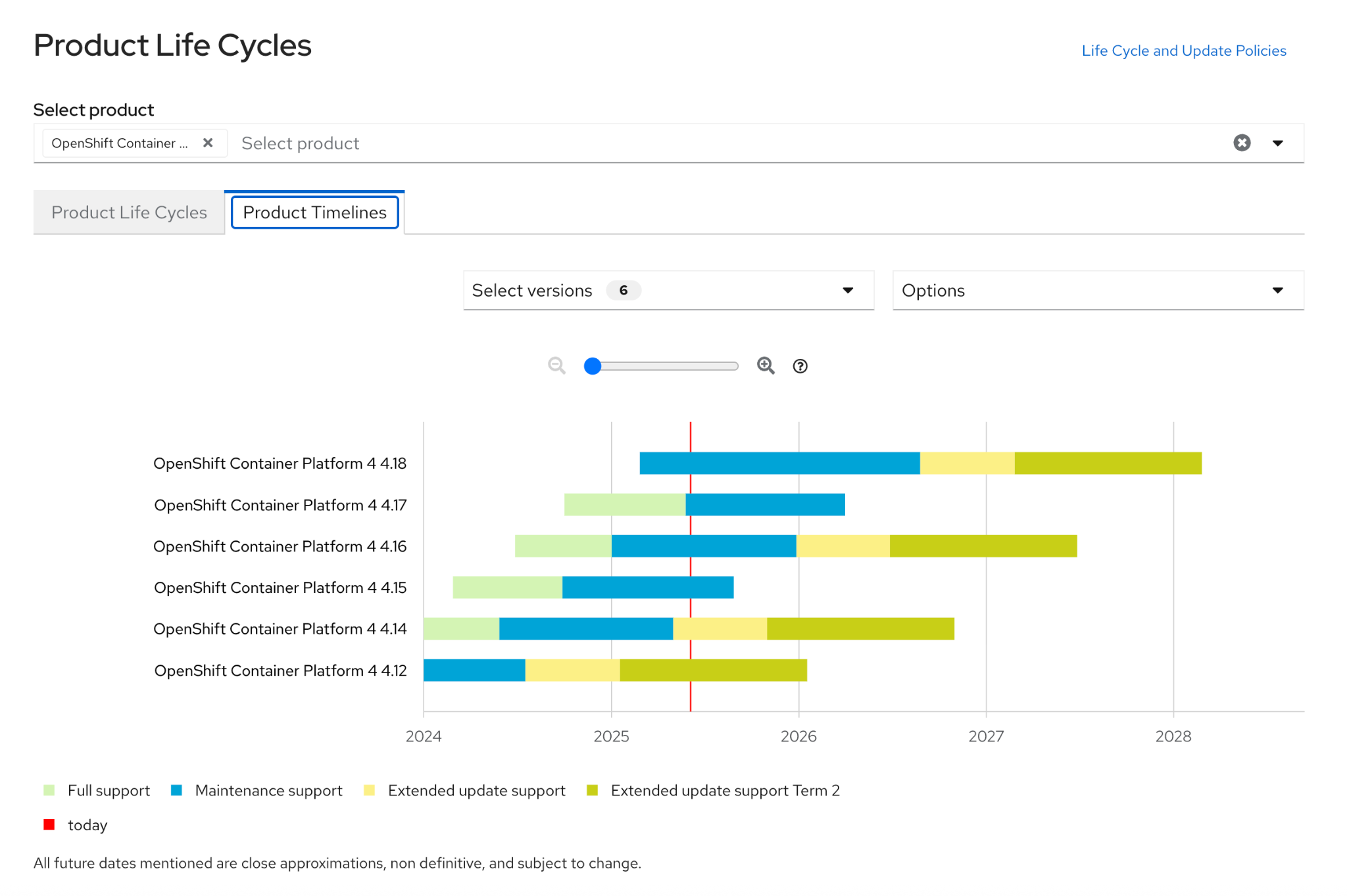The image size is (1347, 896).
Task: Open the zoom help question mark icon
Action: pyautogui.click(x=800, y=366)
